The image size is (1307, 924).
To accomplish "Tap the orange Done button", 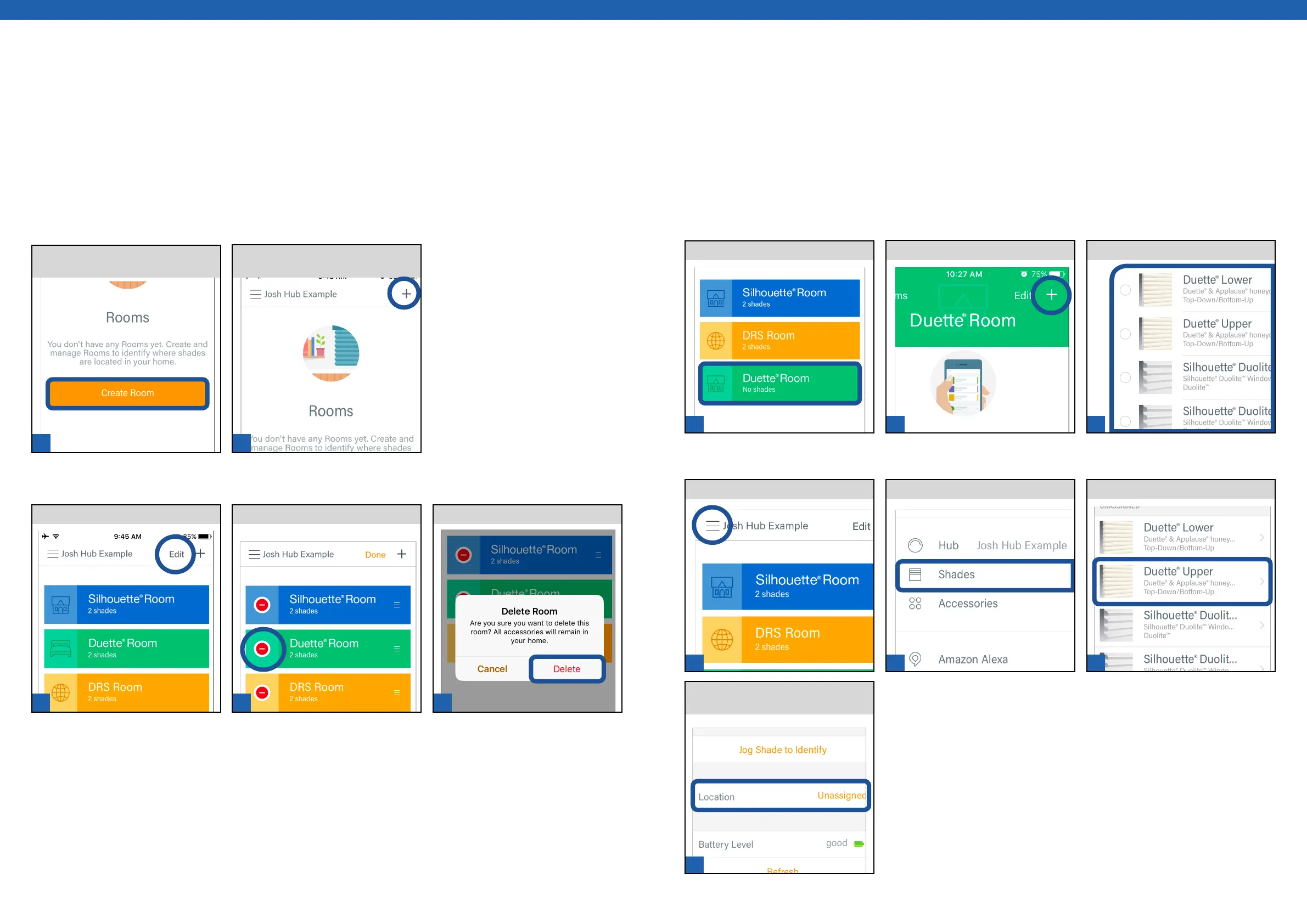I will pyautogui.click(x=375, y=555).
